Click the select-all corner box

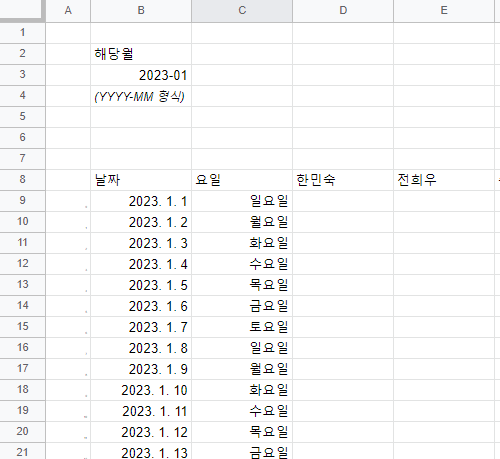[22, 10]
